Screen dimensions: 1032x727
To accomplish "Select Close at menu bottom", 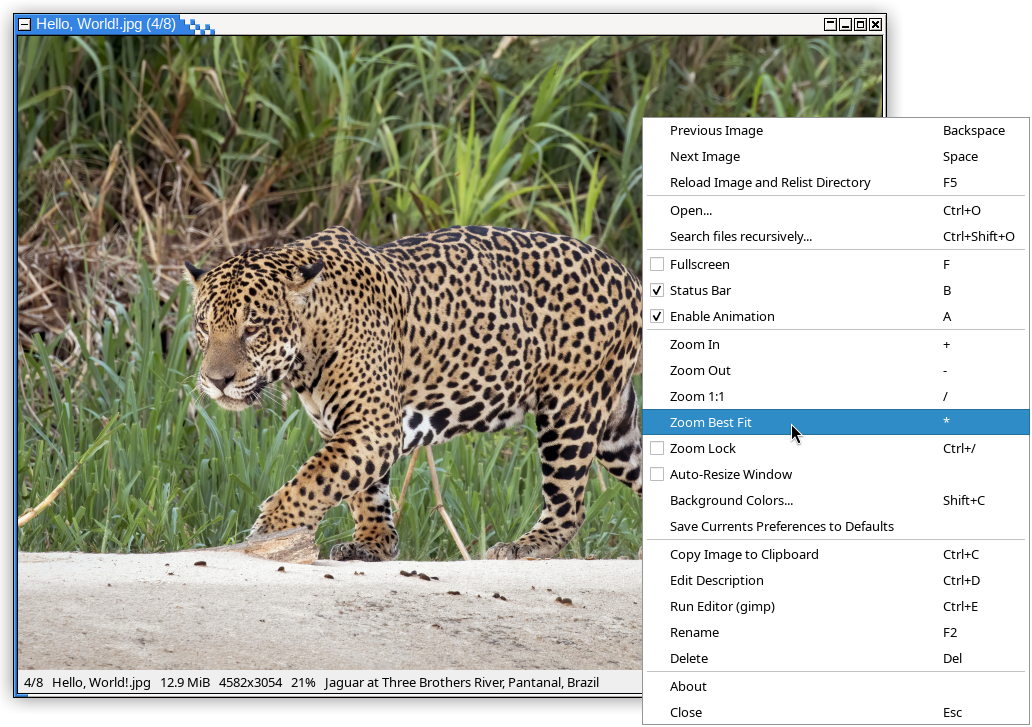I will tap(836, 713).
